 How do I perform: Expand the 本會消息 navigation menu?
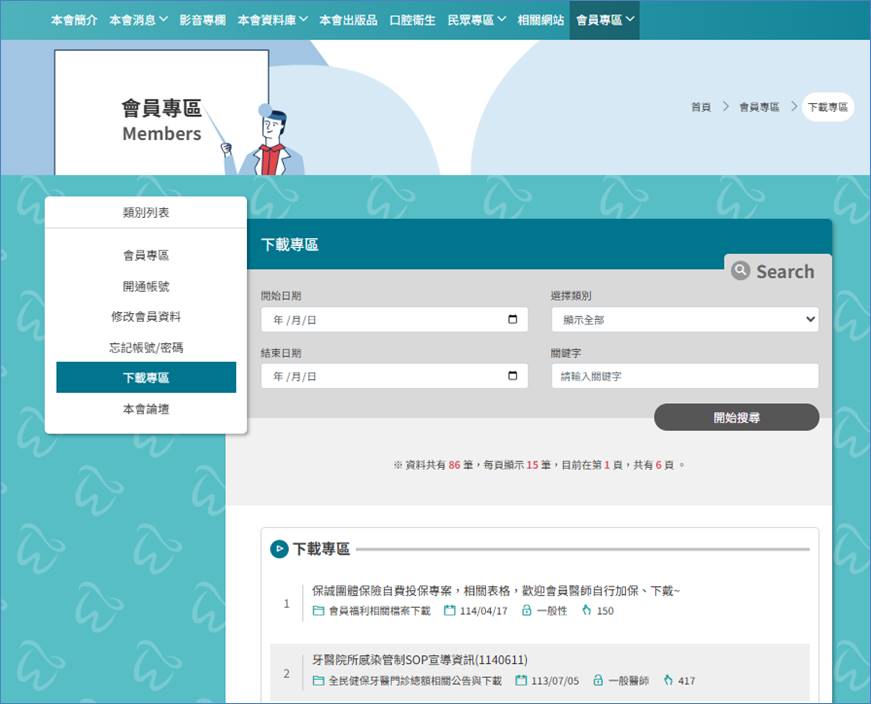[138, 21]
